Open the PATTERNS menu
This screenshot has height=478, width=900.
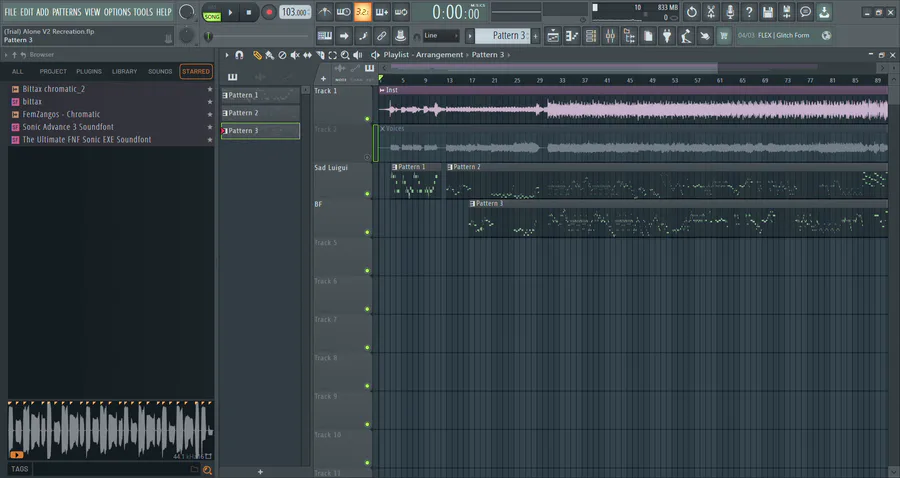(x=67, y=12)
